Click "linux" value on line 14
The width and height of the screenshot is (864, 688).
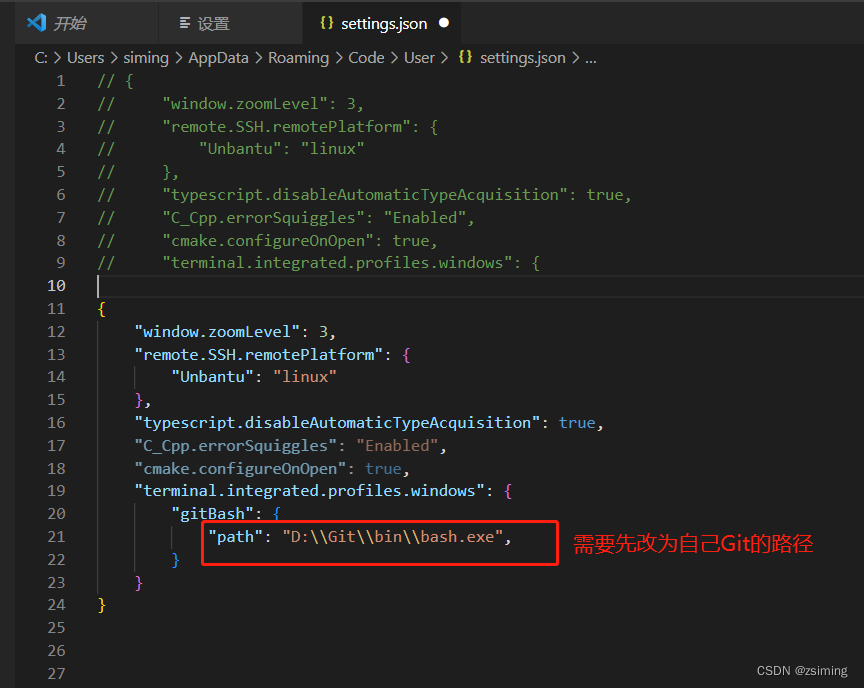[305, 377]
